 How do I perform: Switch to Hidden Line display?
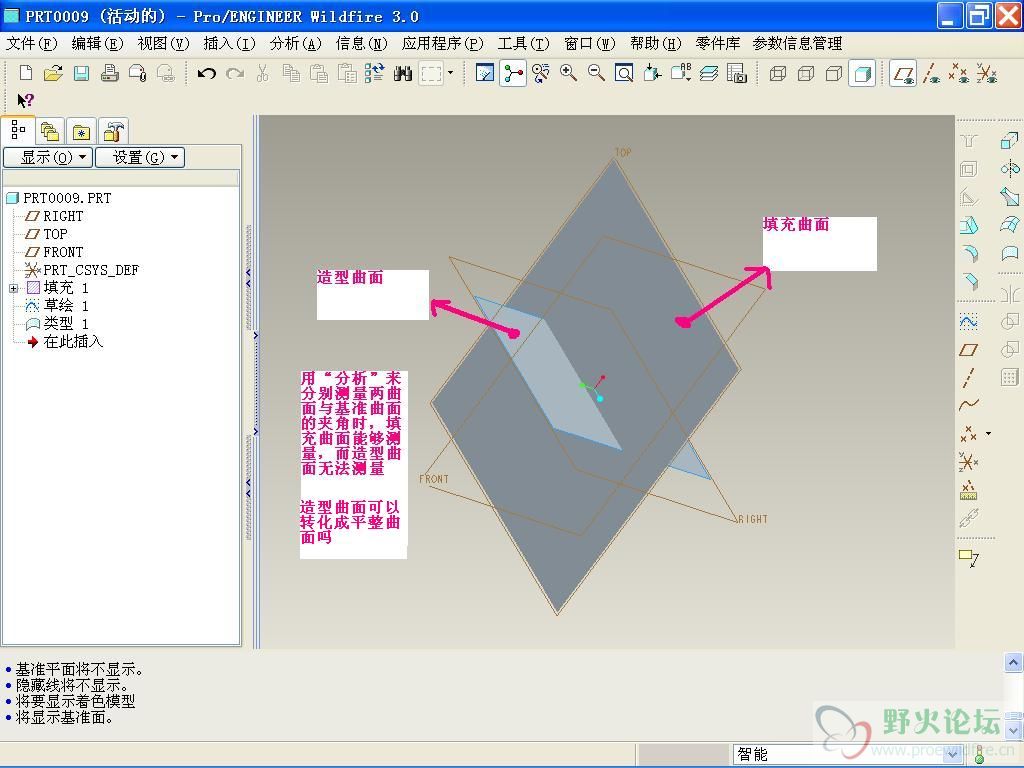coord(806,73)
